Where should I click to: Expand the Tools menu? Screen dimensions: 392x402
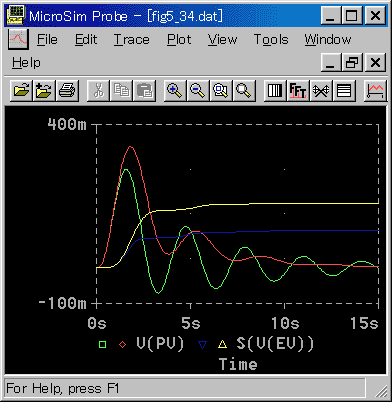[x=271, y=40]
